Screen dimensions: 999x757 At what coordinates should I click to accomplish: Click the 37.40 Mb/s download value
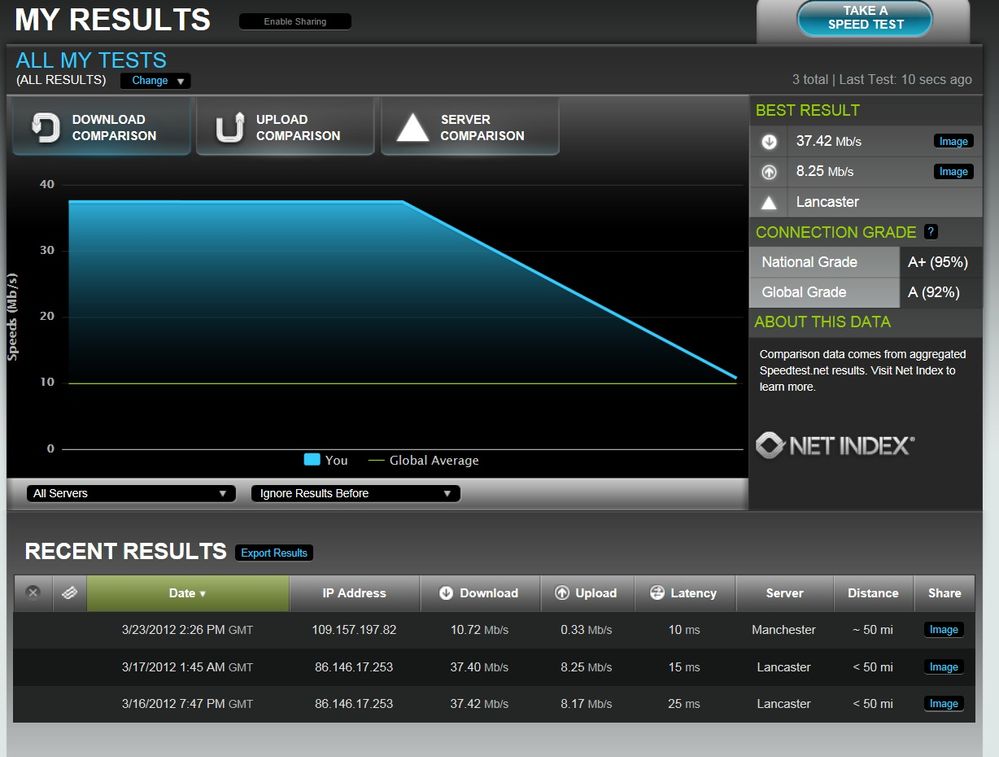[x=479, y=668]
